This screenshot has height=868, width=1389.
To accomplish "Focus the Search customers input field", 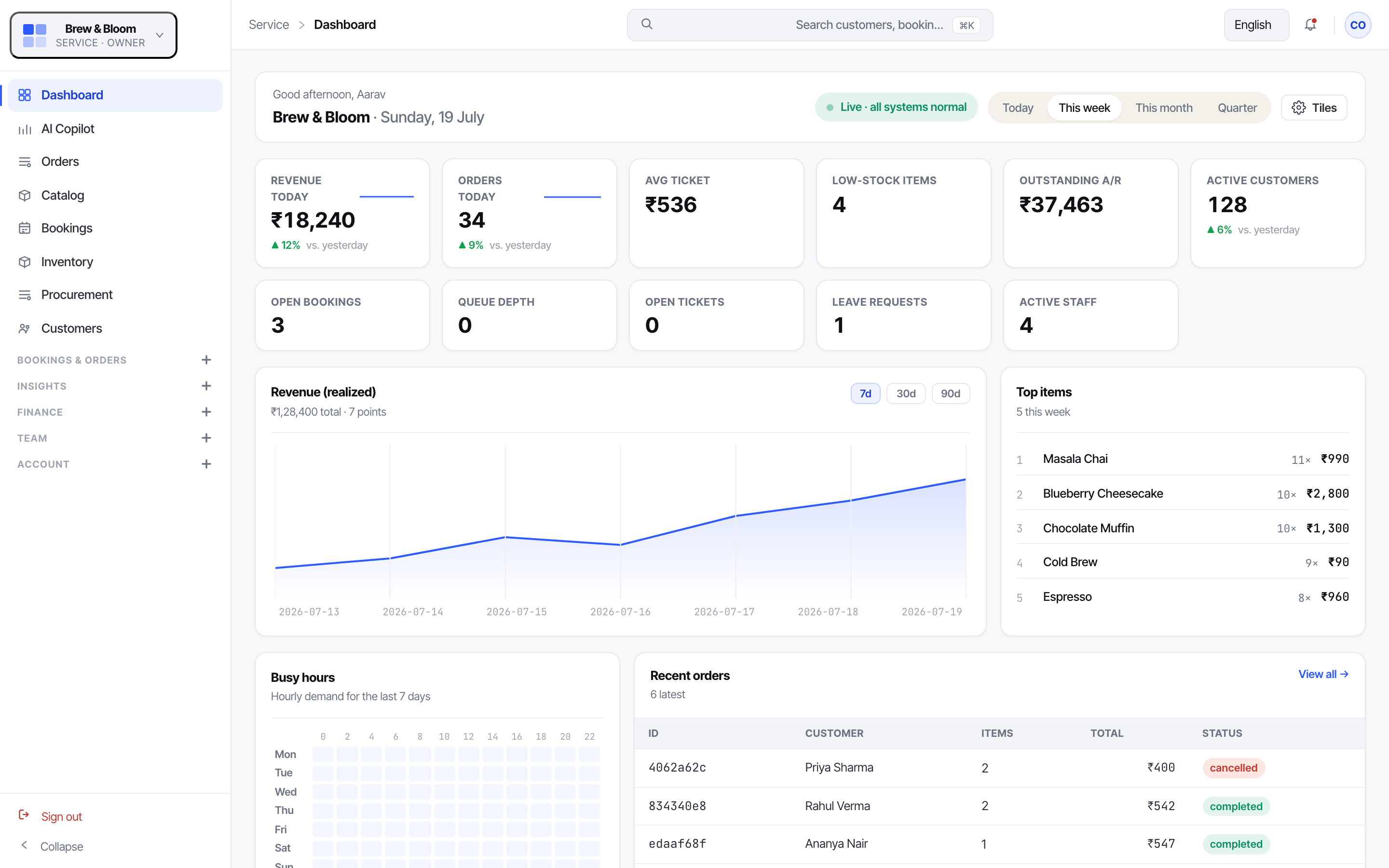I will coord(809,25).
